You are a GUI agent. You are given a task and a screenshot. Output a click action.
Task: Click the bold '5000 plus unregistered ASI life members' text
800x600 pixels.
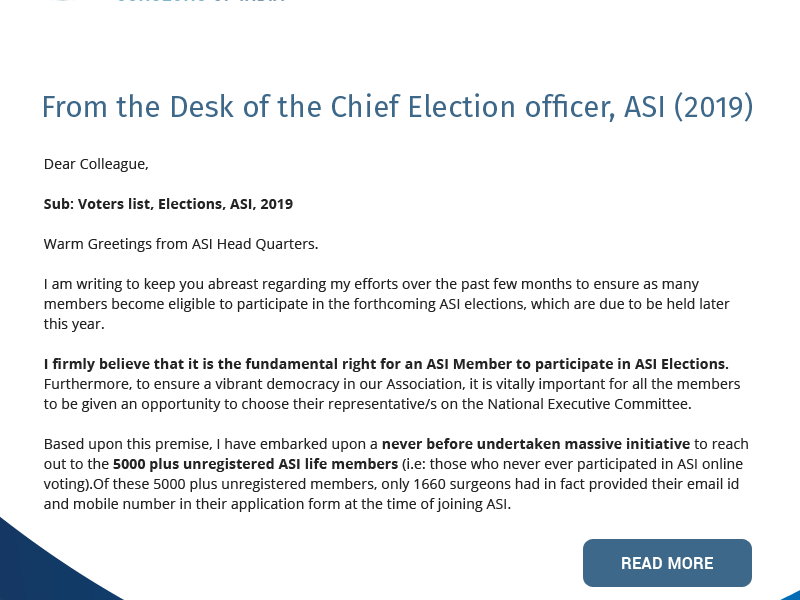click(x=255, y=464)
